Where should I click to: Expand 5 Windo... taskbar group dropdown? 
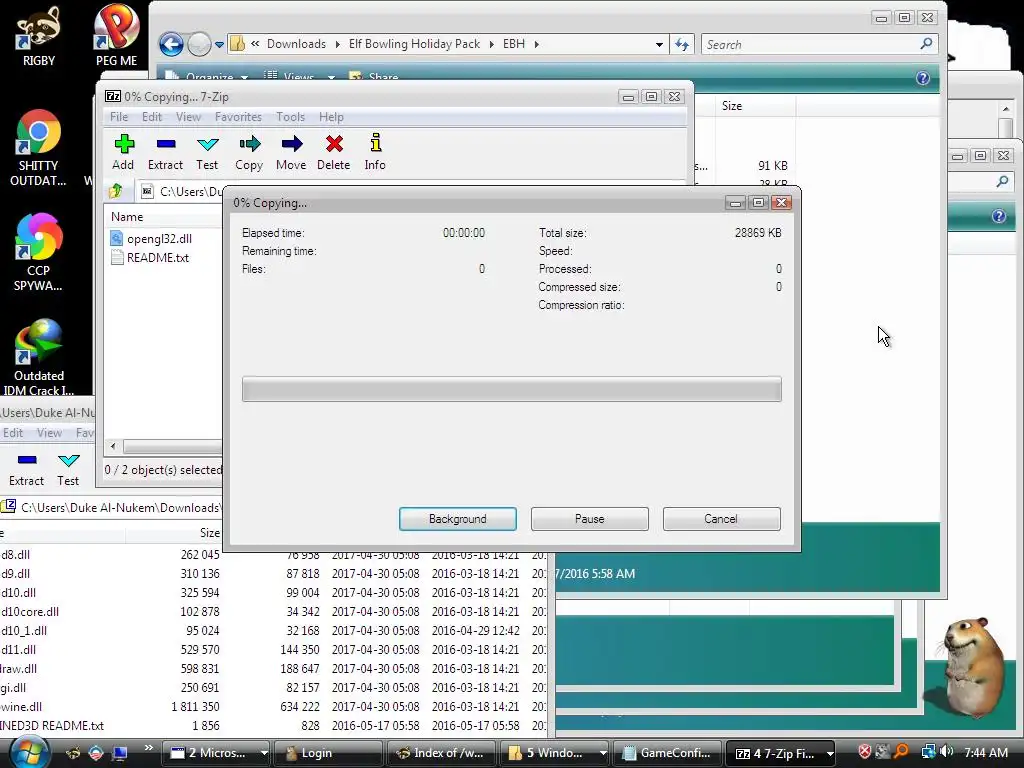tap(603, 753)
